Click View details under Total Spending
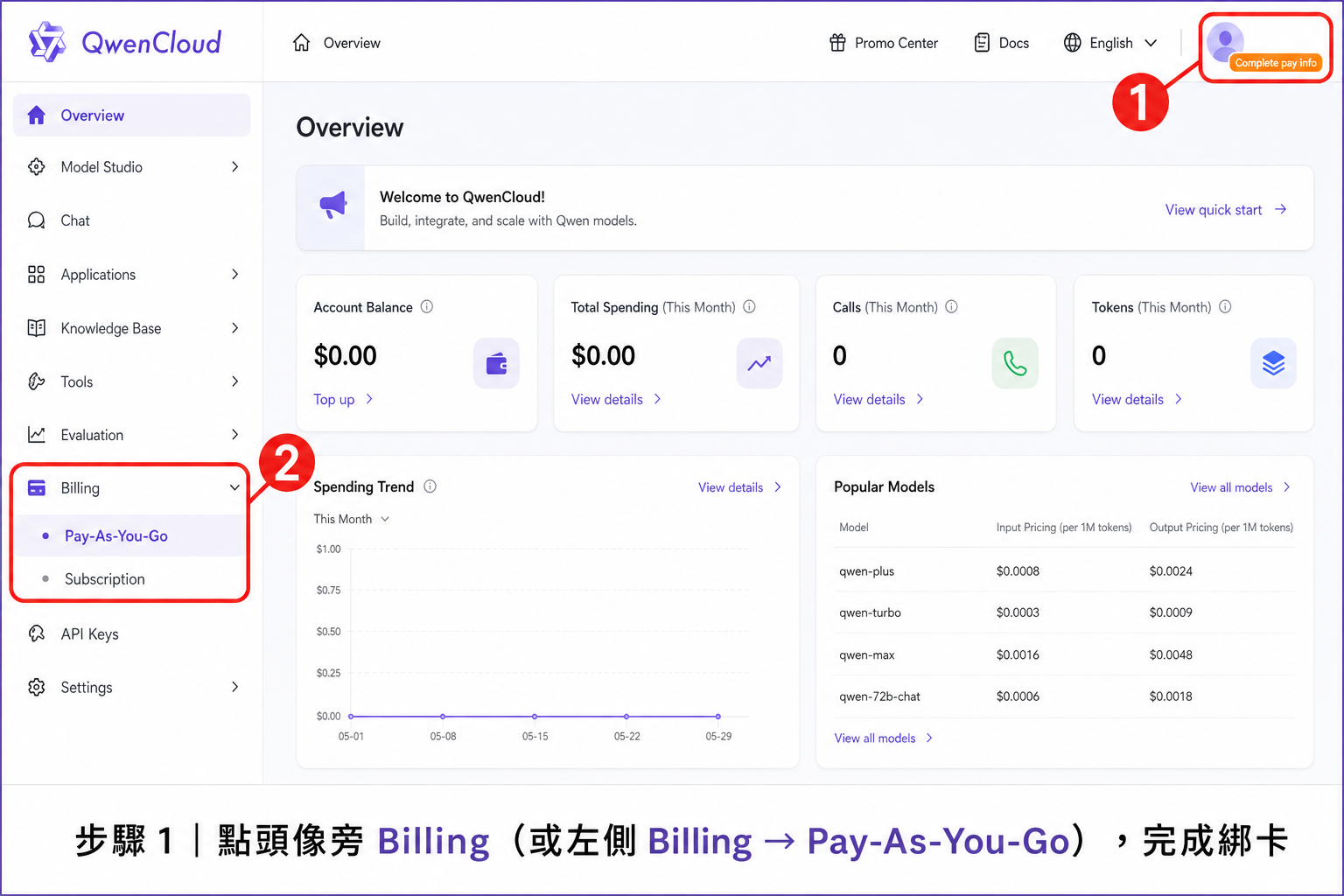 point(616,399)
